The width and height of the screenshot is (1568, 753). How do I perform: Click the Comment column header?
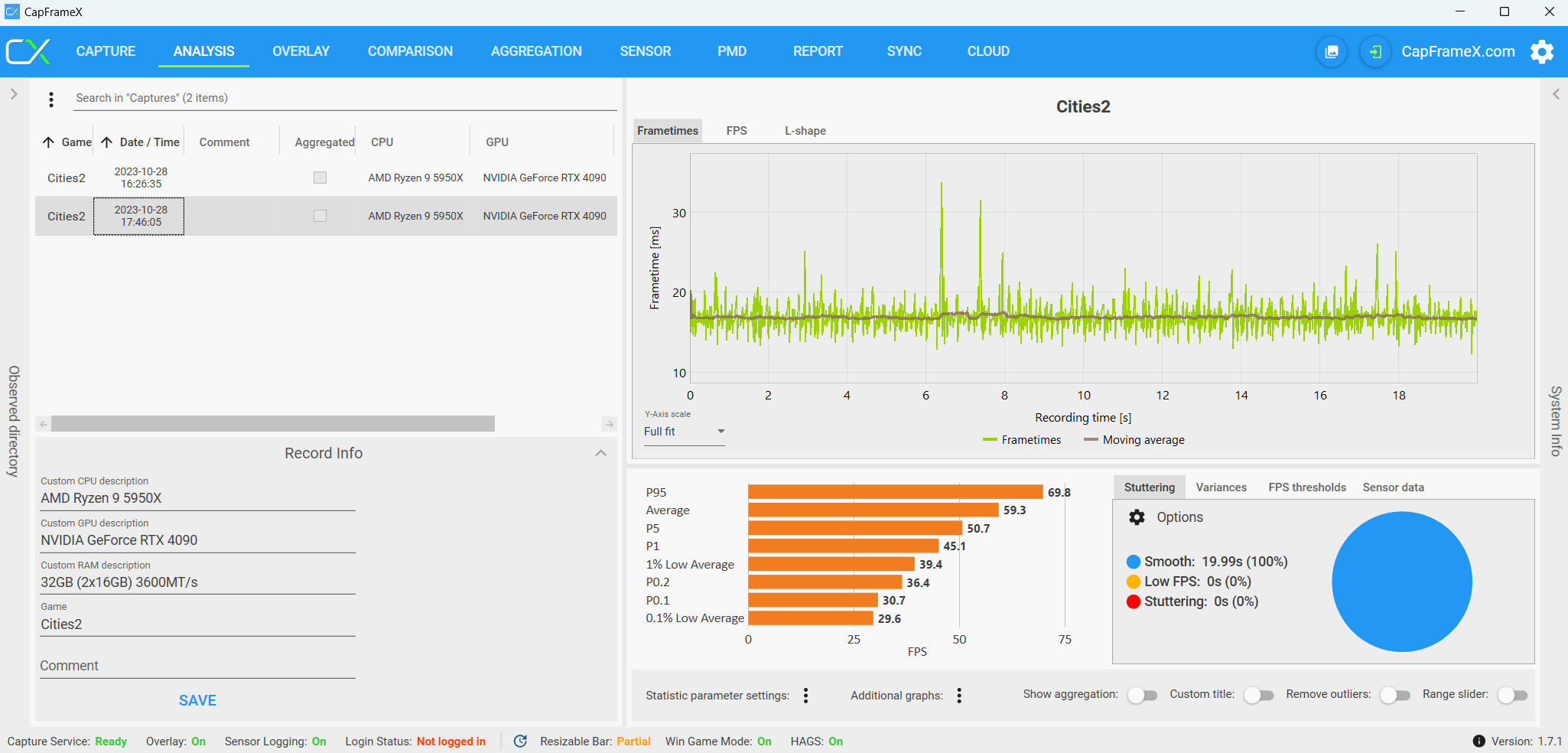click(224, 142)
